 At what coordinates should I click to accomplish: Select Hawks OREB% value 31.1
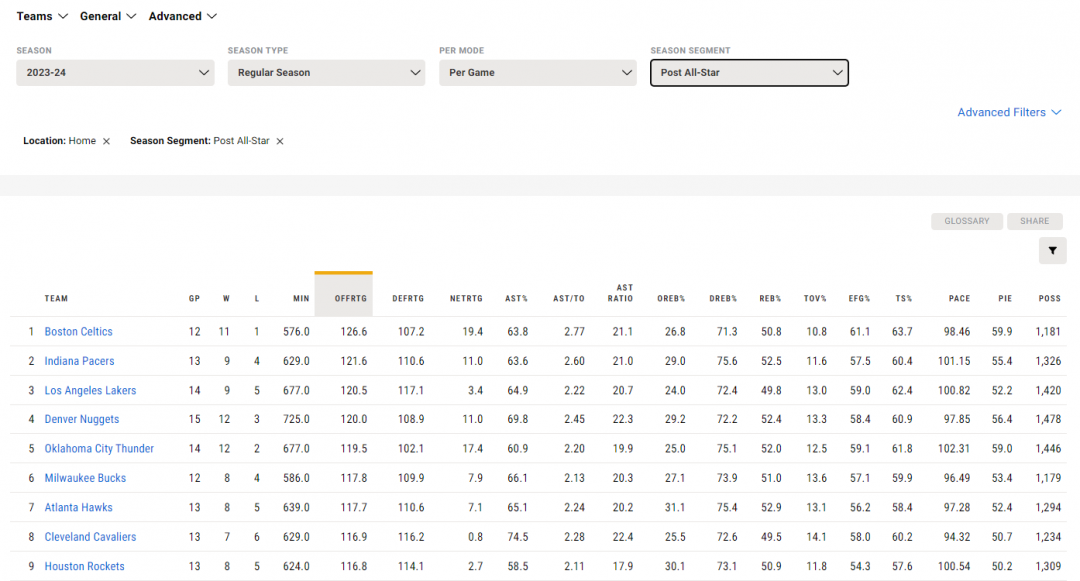(x=675, y=507)
